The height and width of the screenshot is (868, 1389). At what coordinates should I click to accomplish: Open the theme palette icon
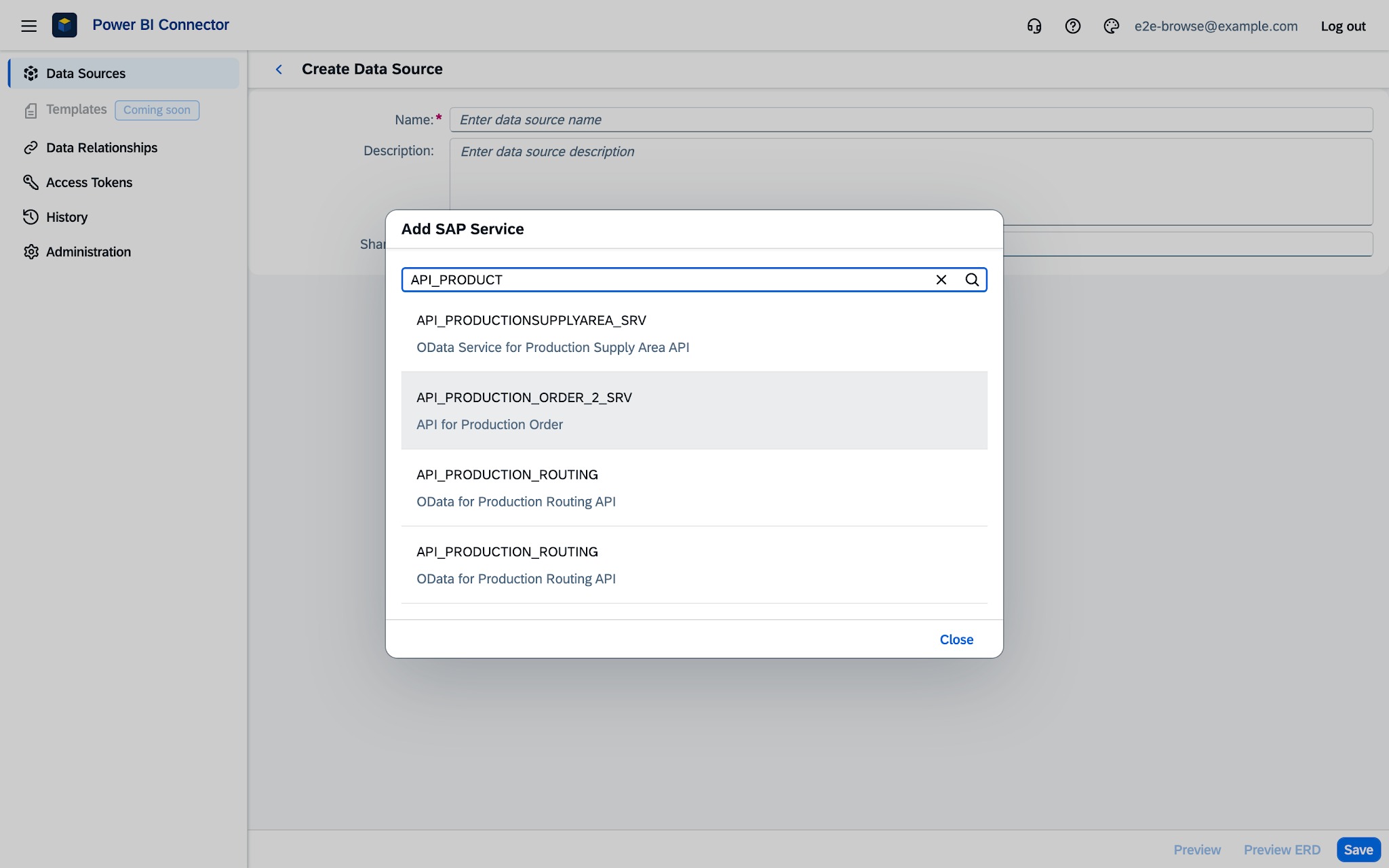tap(1111, 26)
